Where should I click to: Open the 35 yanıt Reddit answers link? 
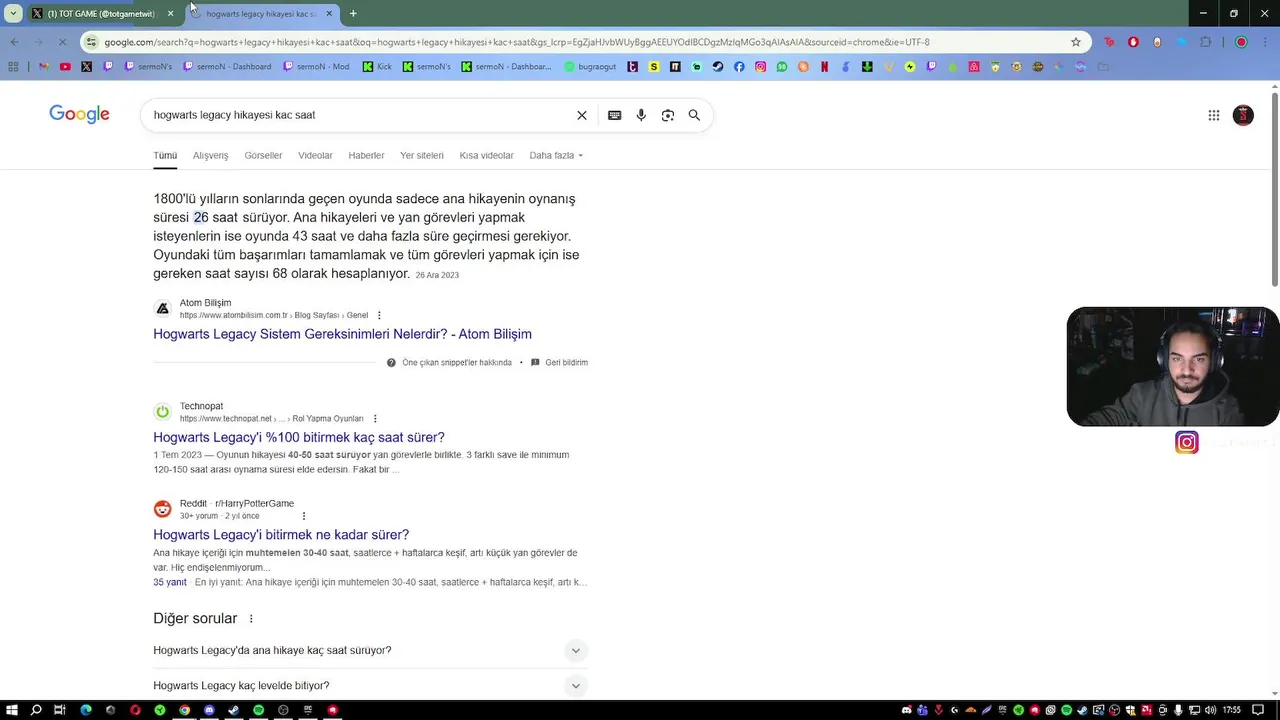[170, 582]
